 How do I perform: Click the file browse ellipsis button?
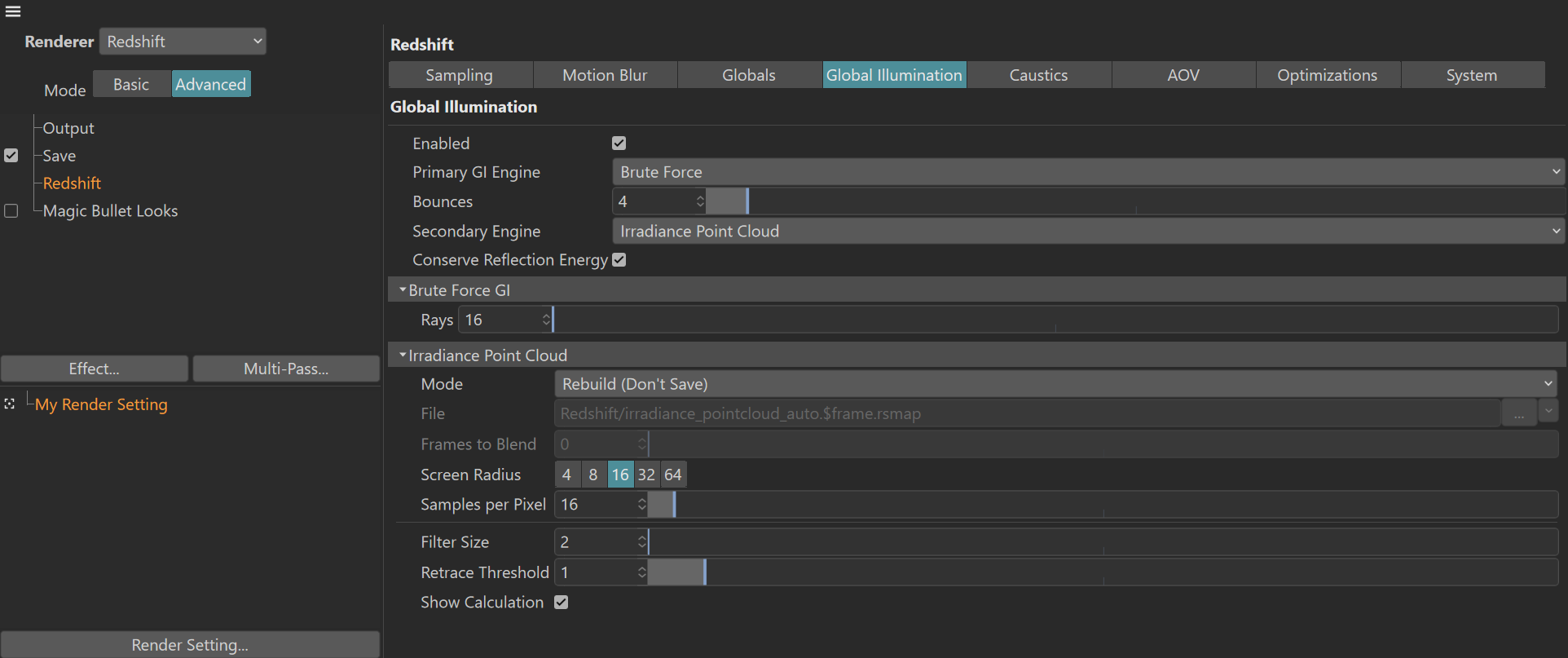coord(1519,413)
